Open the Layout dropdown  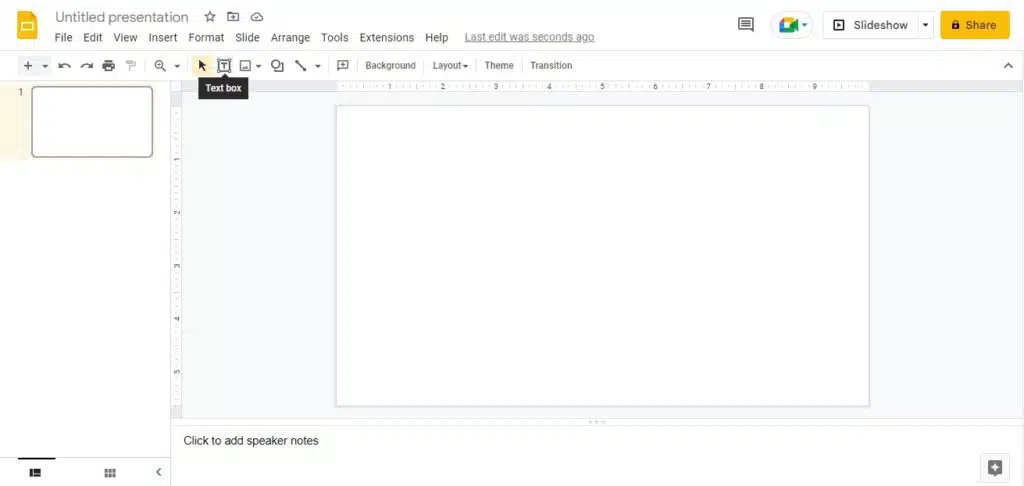coord(450,66)
